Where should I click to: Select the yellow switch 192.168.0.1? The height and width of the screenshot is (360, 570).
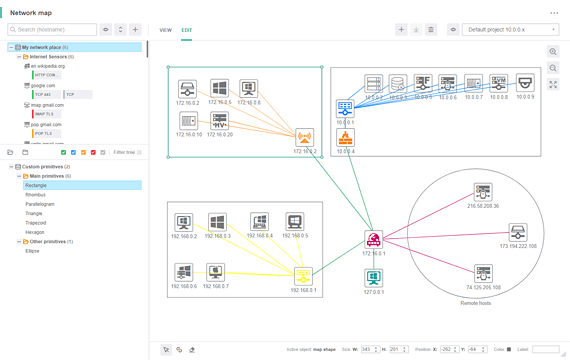(303, 276)
